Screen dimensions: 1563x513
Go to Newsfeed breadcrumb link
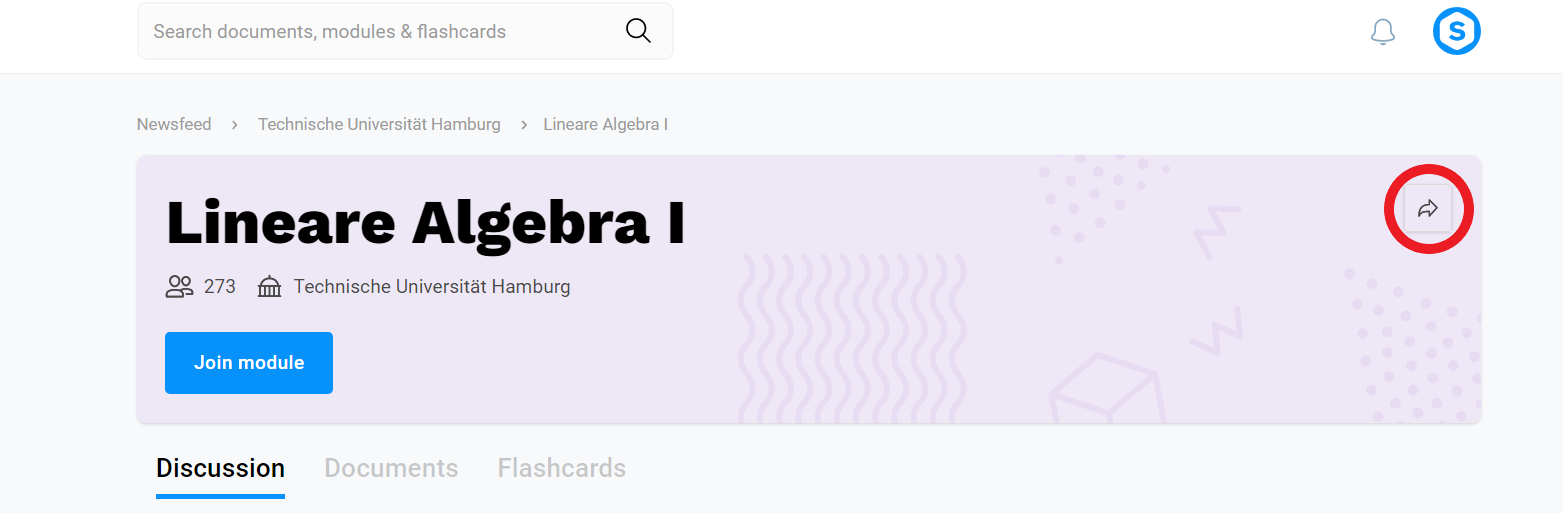pyautogui.click(x=174, y=124)
